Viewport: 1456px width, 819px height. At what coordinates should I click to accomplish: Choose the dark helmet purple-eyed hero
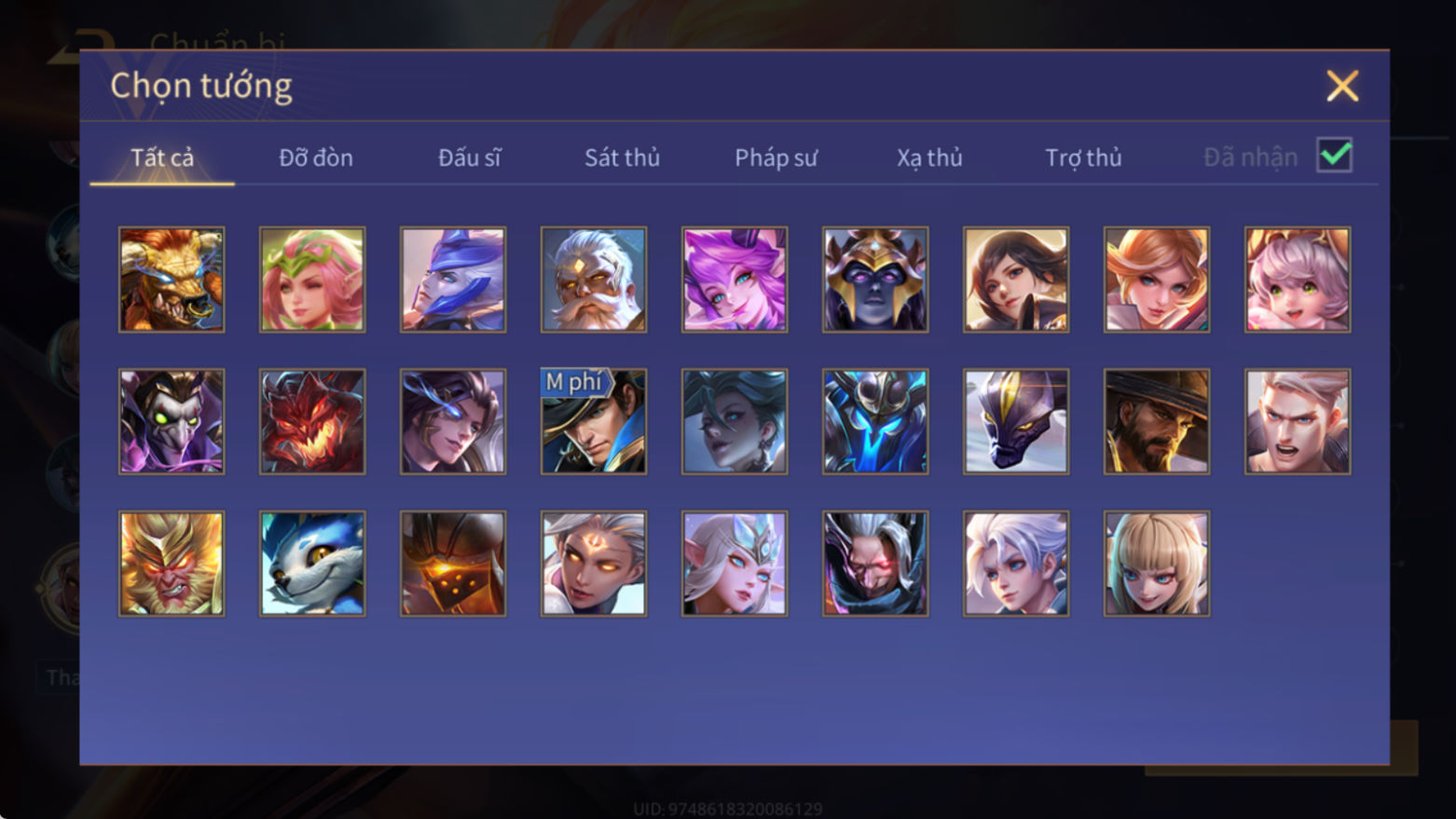pos(875,280)
